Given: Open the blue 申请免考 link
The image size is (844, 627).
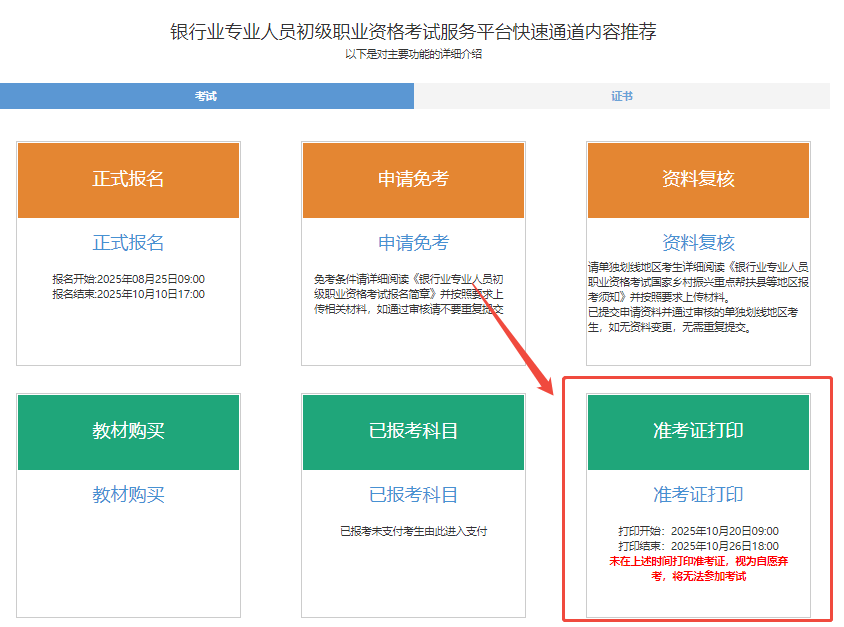Looking at the screenshot, I should point(413,243).
